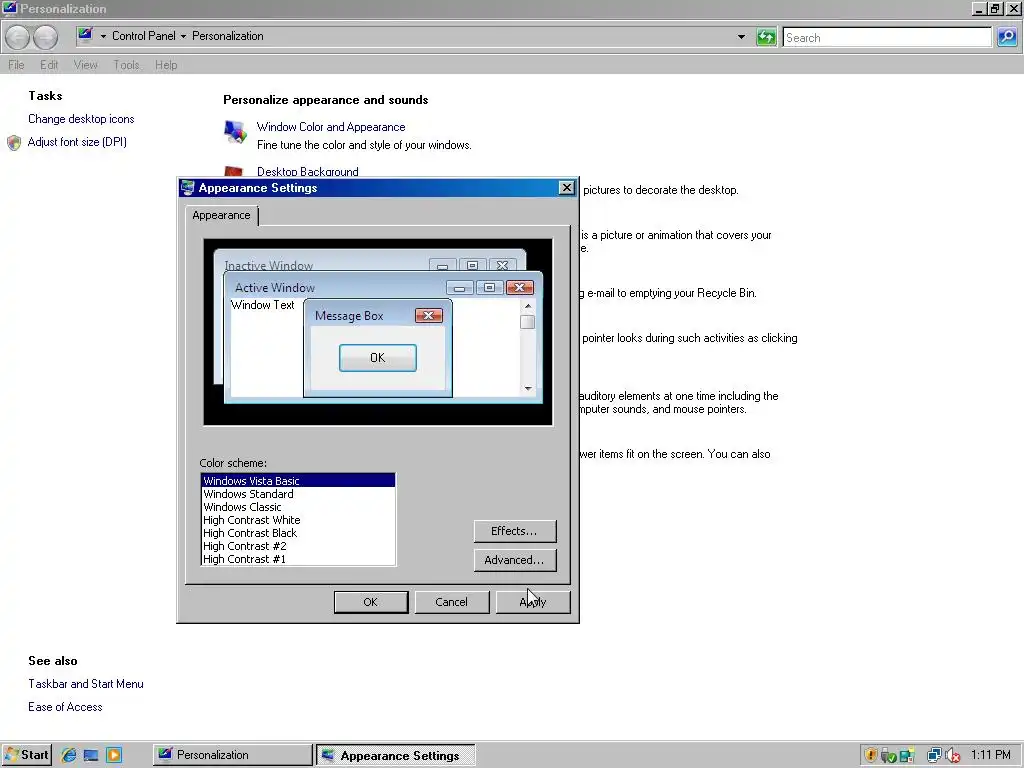1024x768 pixels.
Task: Click the Start button
Action: coord(26,755)
